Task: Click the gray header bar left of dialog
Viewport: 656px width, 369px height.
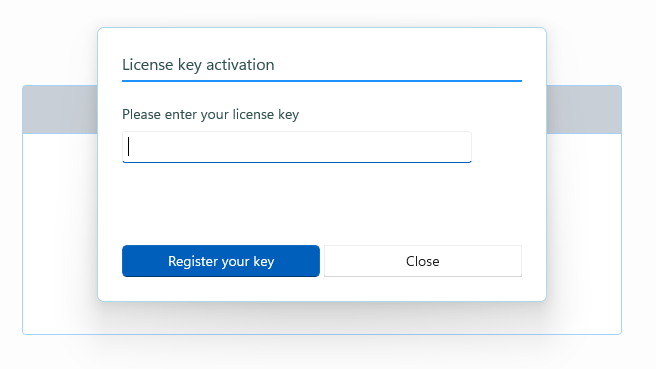Action: (60, 110)
